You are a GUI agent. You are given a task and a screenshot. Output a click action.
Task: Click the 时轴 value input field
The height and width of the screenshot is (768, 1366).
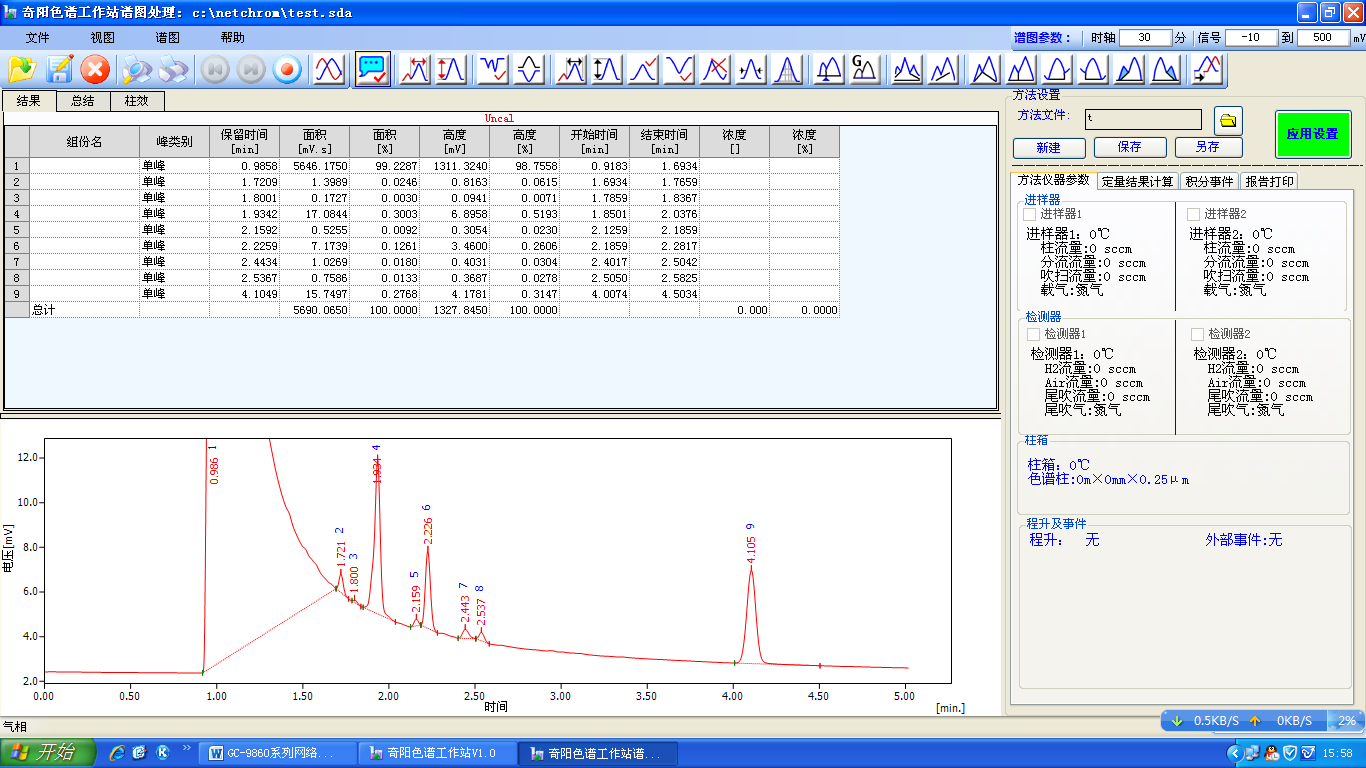[x=1145, y=38]
